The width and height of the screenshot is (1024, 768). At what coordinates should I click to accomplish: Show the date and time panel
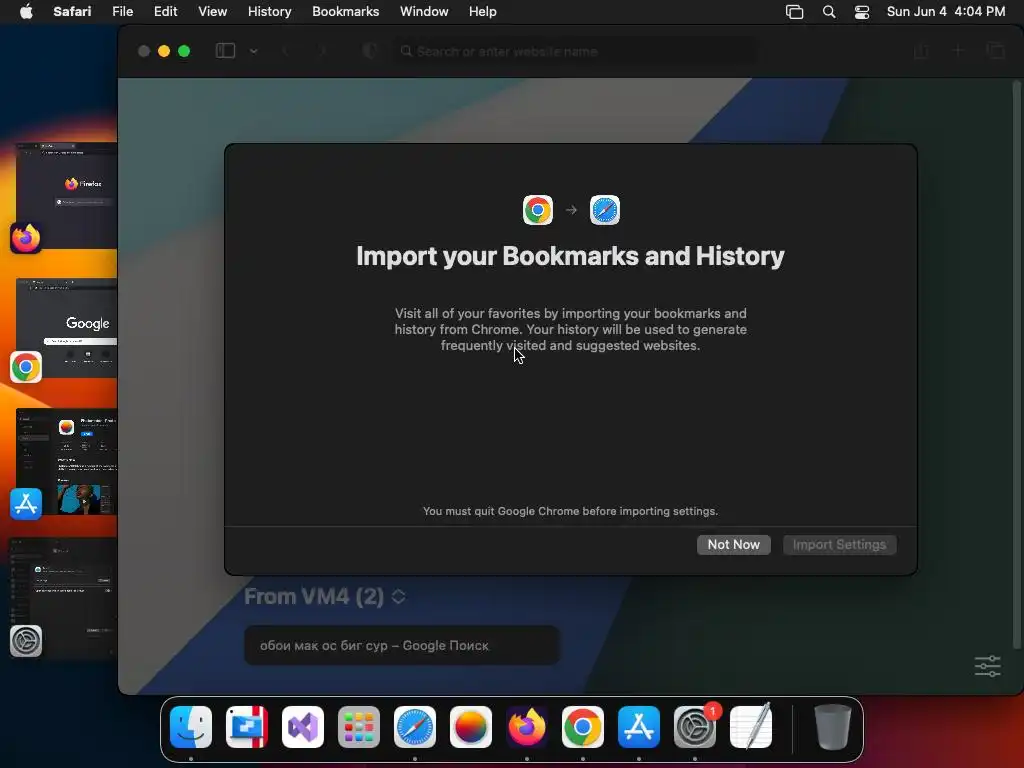946,12
